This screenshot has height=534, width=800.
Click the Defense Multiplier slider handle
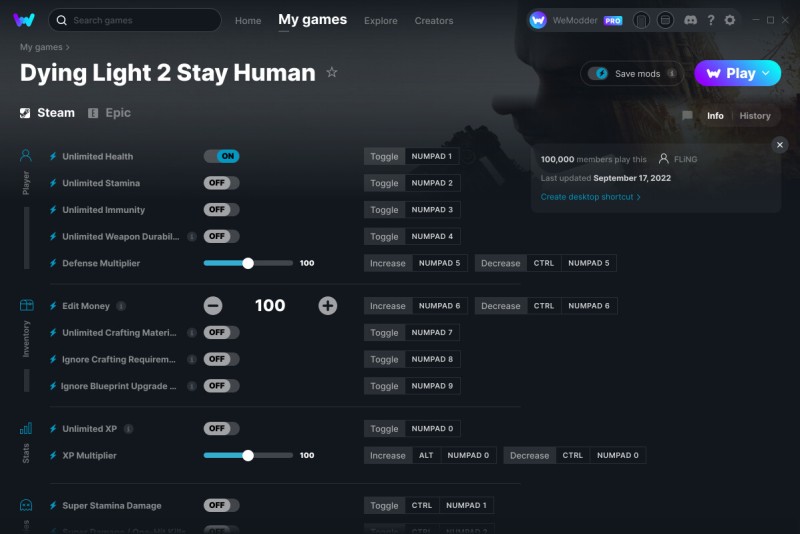[x=248, y=263]
